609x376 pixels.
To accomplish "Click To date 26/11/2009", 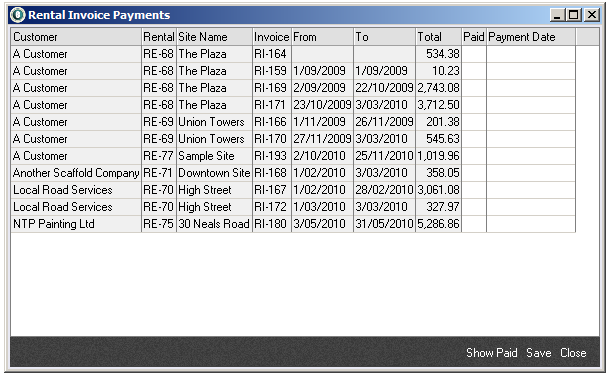I will coord(385,122).
